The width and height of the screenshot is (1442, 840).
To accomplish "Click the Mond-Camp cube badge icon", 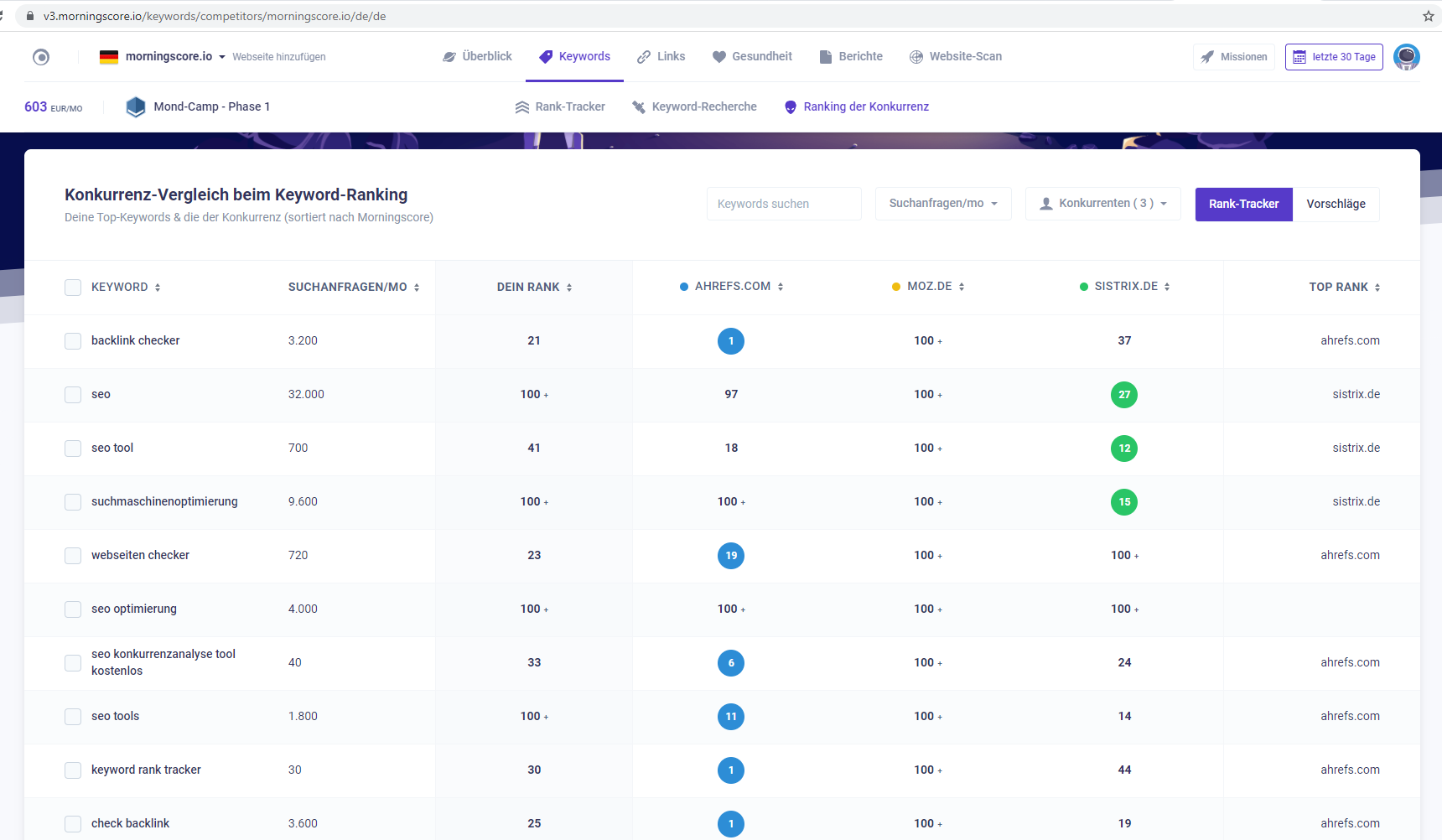I will coord(136,106).
